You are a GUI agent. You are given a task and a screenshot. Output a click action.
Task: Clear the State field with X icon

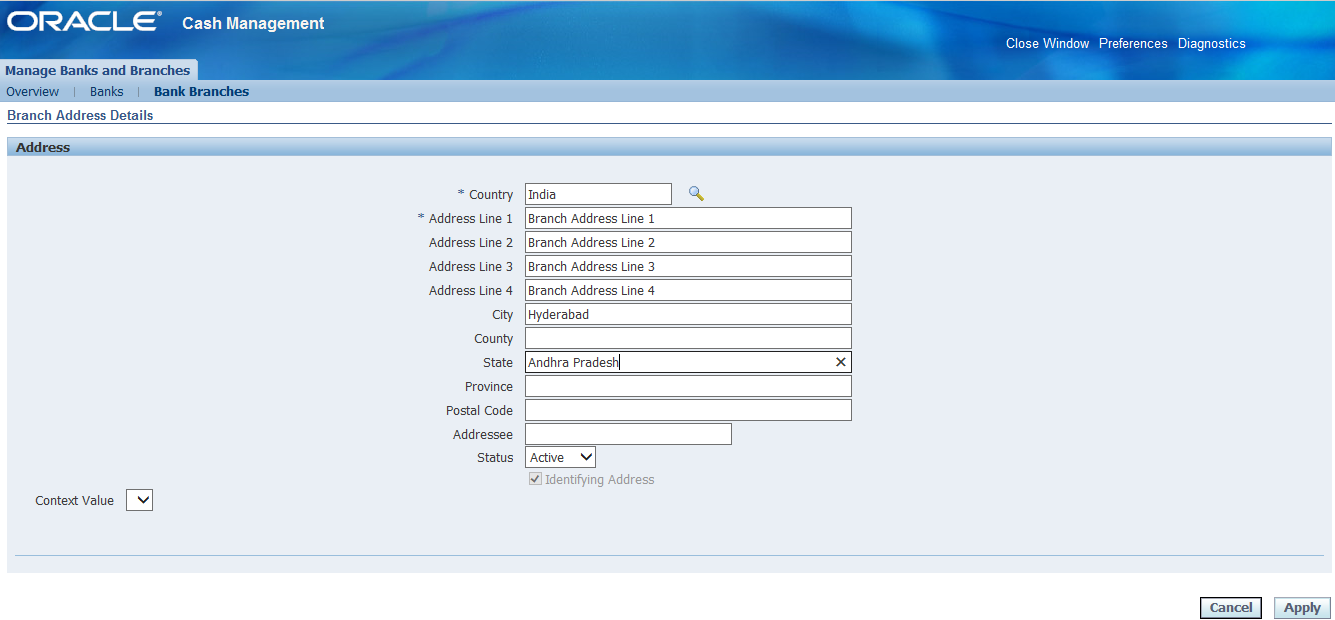pyautogui.click(x=840, y=362)
